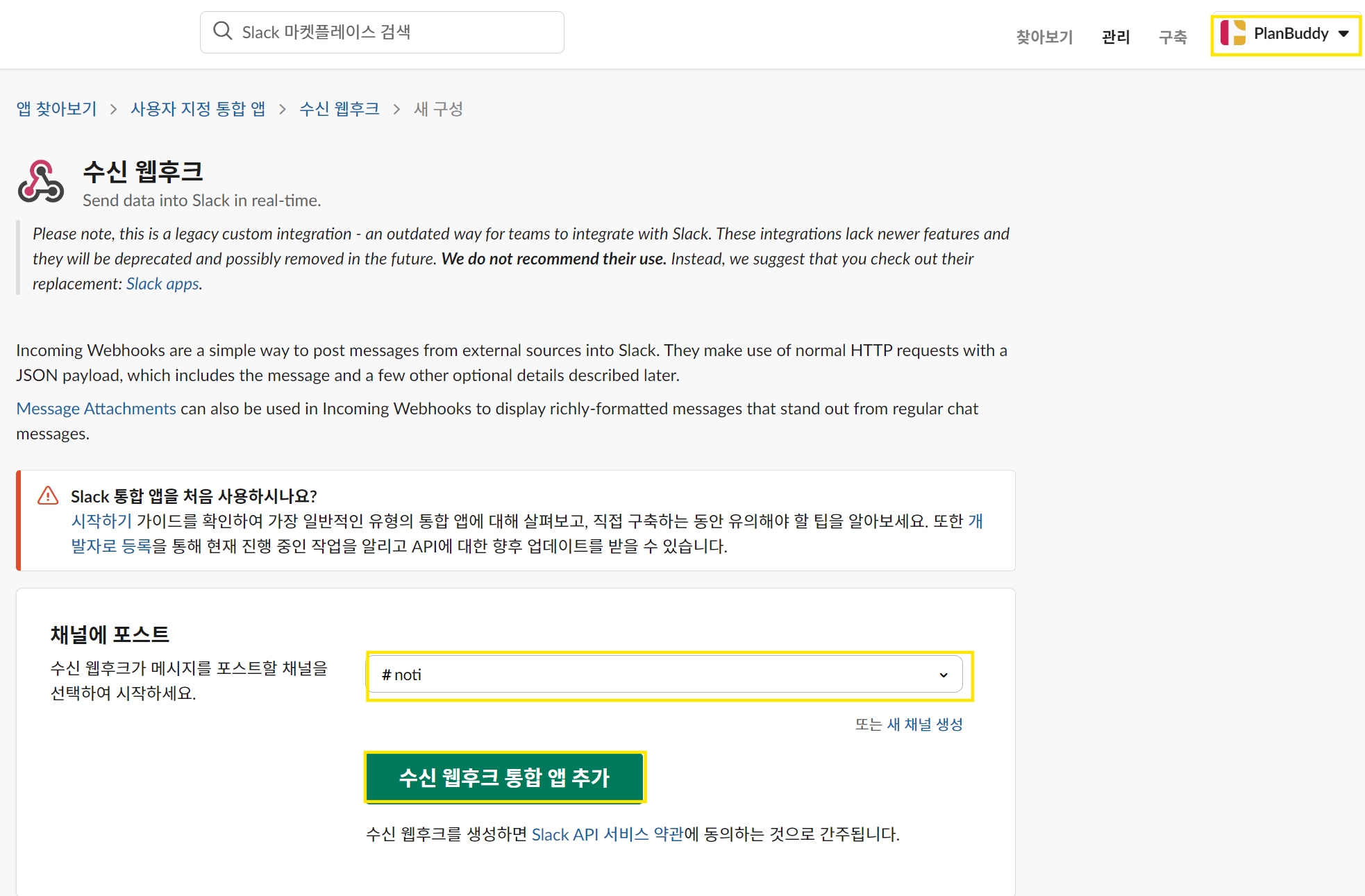Image resolution: width=1365 pixels, height=896 pixels.
Task: Click the 수신 웹후크 page heading
Action: coord(143,171)
